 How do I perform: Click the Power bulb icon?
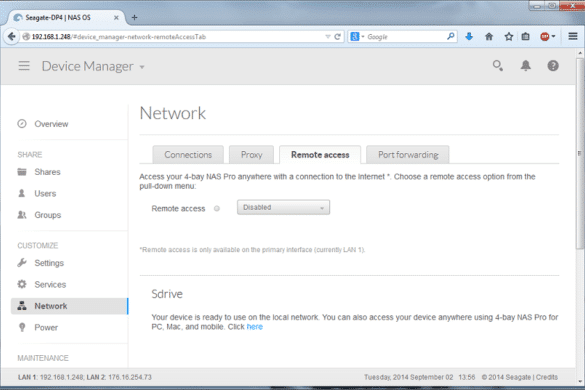[22, 327]
